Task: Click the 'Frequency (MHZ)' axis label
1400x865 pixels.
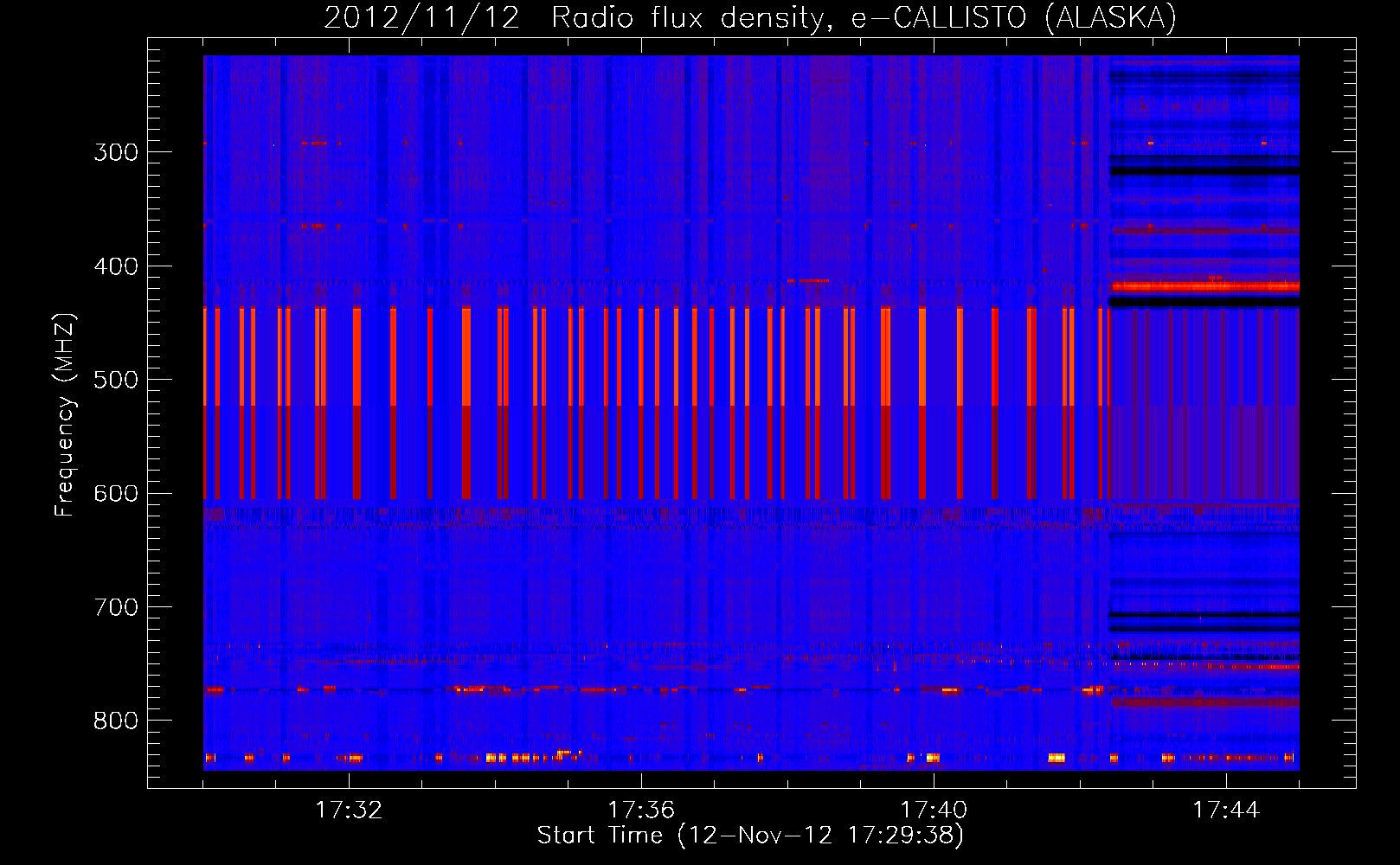Action: pos(65,415)
